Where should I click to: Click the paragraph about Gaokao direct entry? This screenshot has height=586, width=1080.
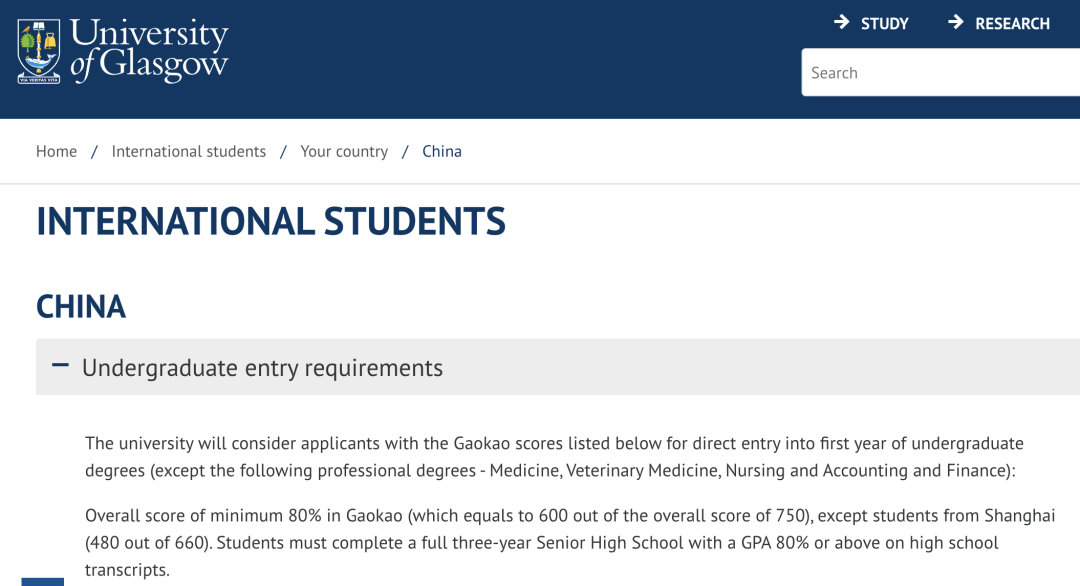point(554,457)
